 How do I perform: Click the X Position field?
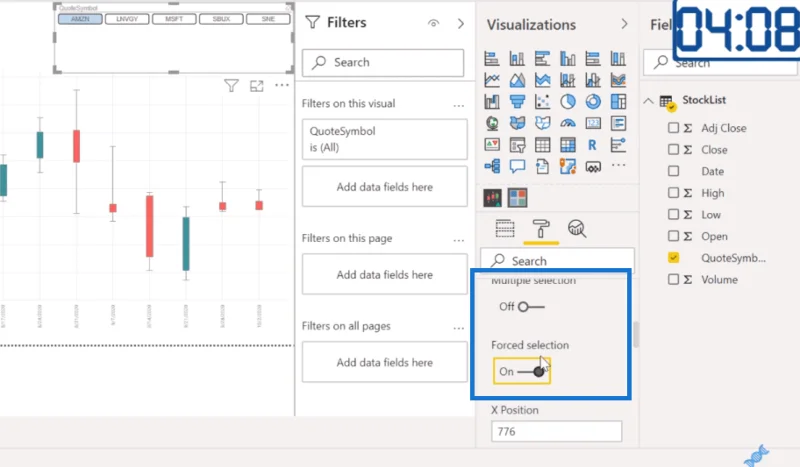pos(557,431)
